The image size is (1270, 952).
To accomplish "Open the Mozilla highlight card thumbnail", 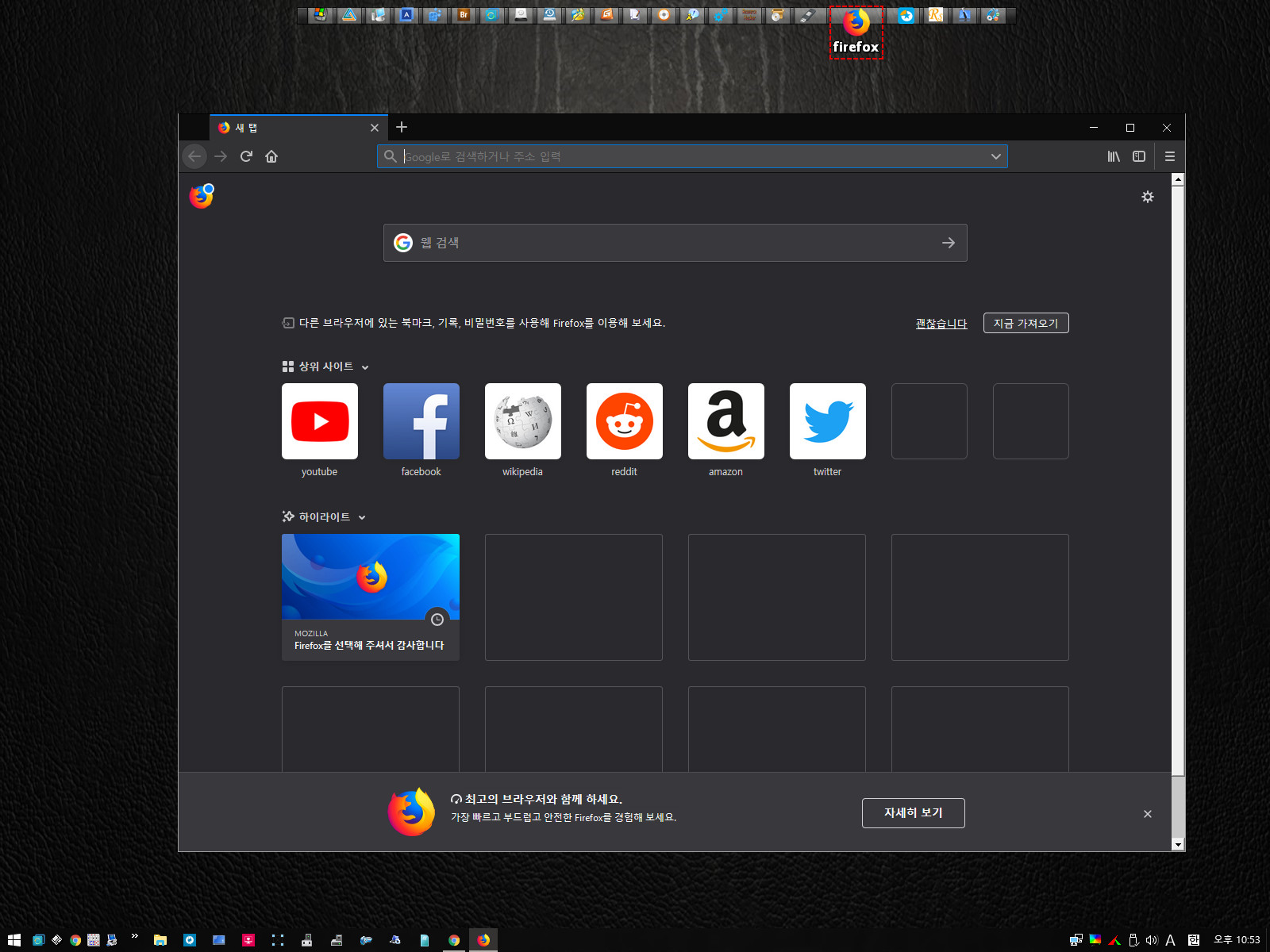I will (x=371, y=577).
